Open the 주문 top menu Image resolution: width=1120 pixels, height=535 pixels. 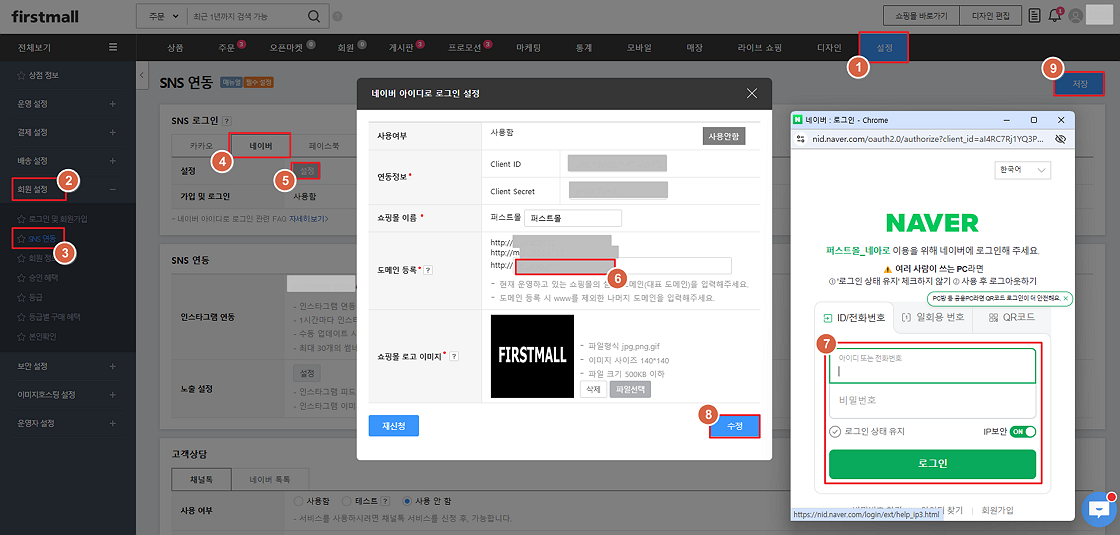pos(227,48)
